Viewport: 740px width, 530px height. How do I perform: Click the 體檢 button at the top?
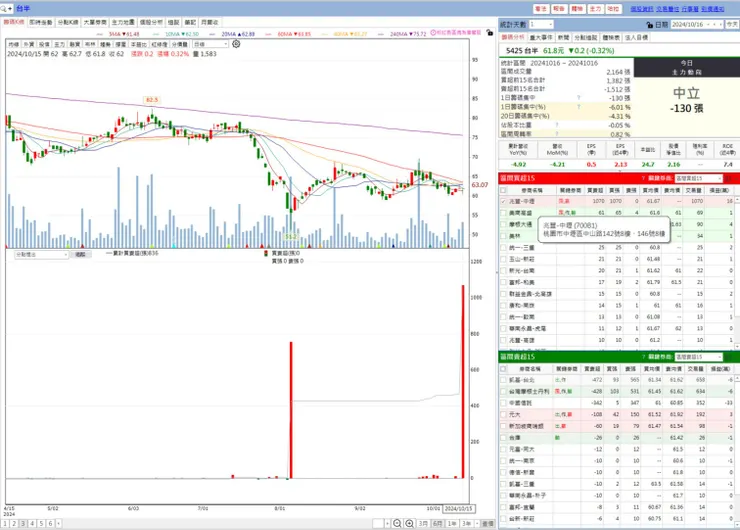coord(577,8)
